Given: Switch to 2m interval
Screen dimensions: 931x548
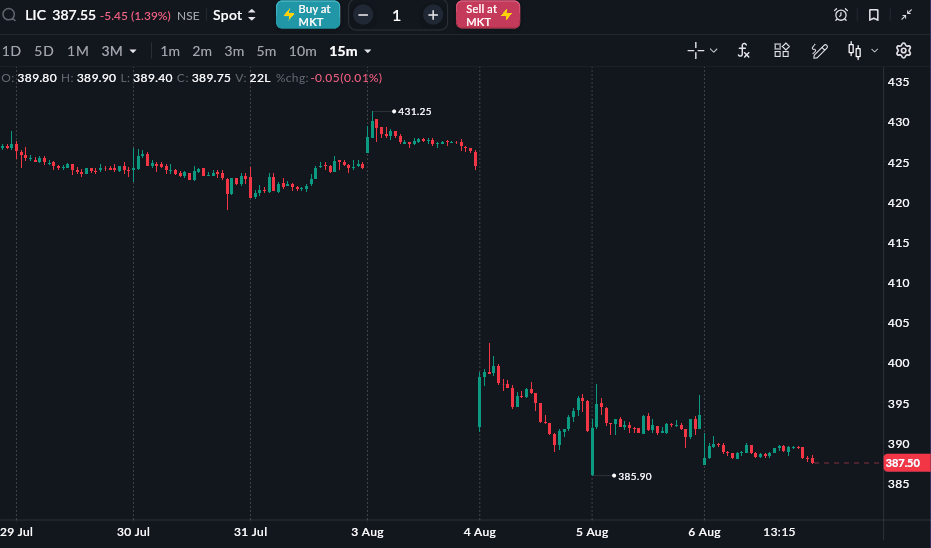Looking at the screenshot, I should pos(202,52).
